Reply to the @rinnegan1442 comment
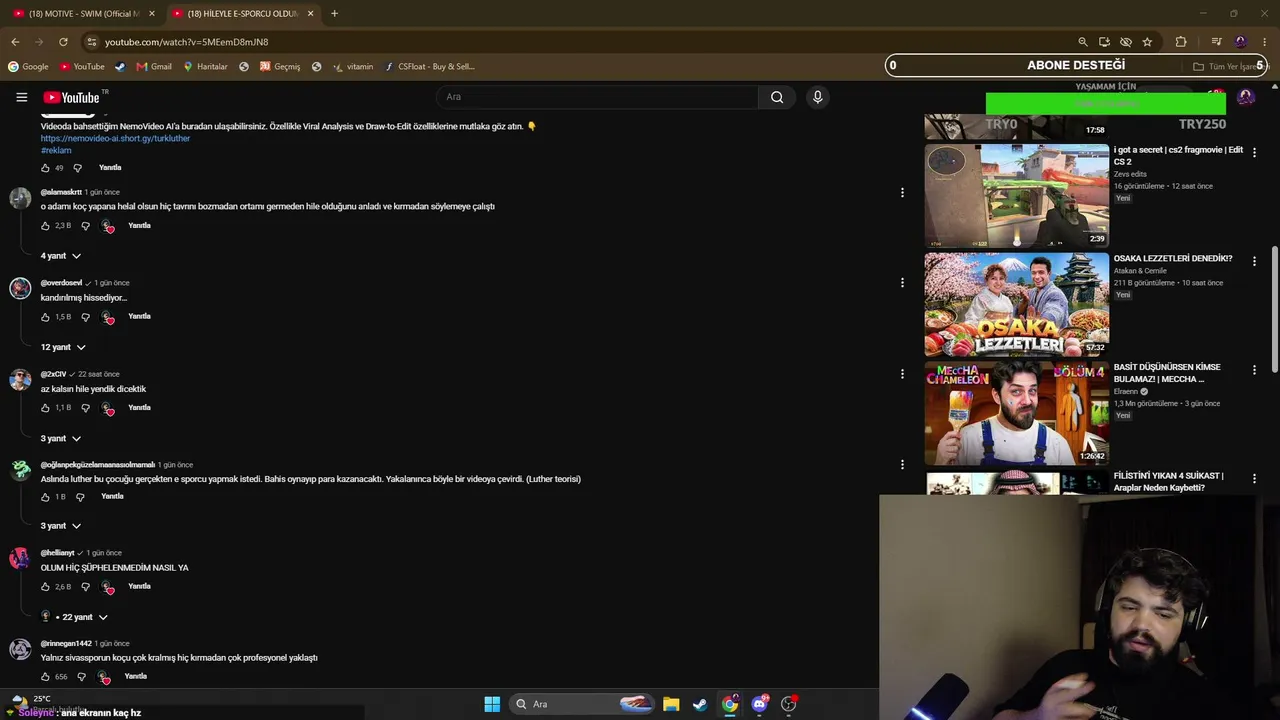Screen dimensions: 1280x720 (x=135, y=677)
